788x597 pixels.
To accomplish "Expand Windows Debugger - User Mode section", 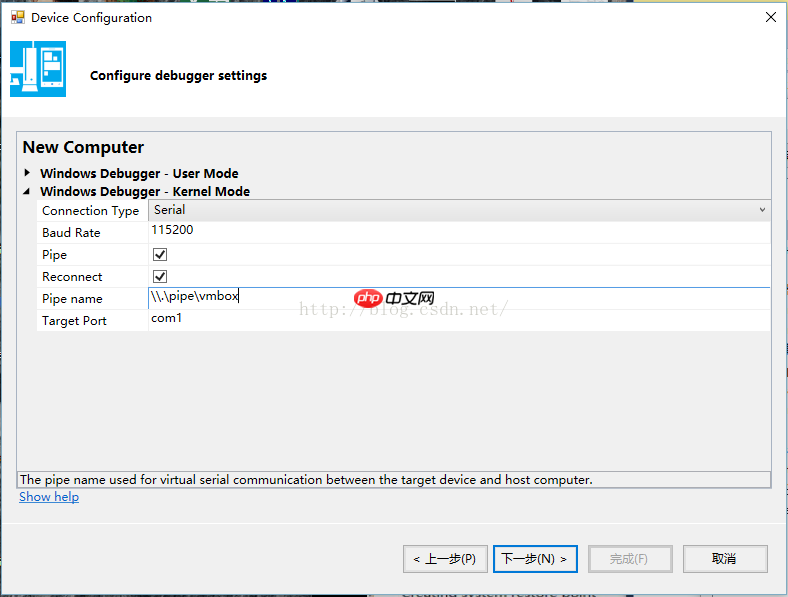I will (27, 173).
